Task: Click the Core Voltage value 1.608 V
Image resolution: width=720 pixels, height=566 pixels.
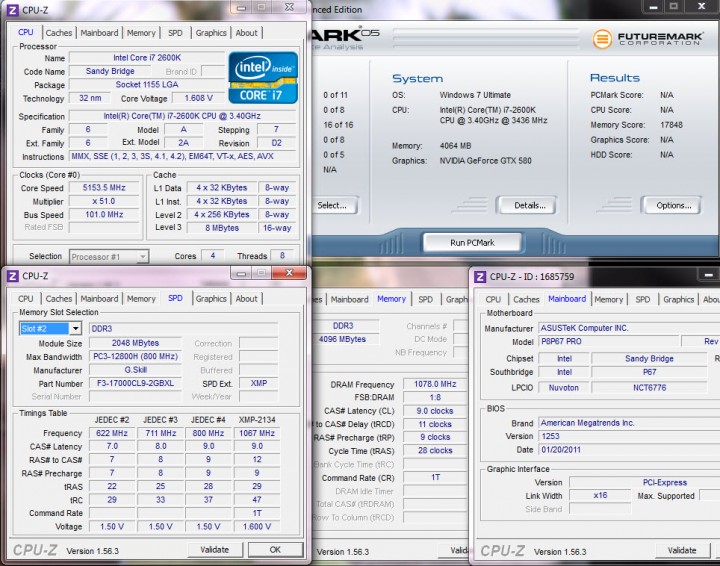Action: click(x=198, y=98)
